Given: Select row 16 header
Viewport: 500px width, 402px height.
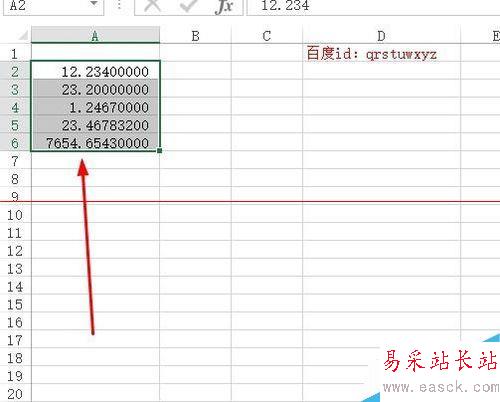Looking at the screenshot, I should click(x=15, y=322).
